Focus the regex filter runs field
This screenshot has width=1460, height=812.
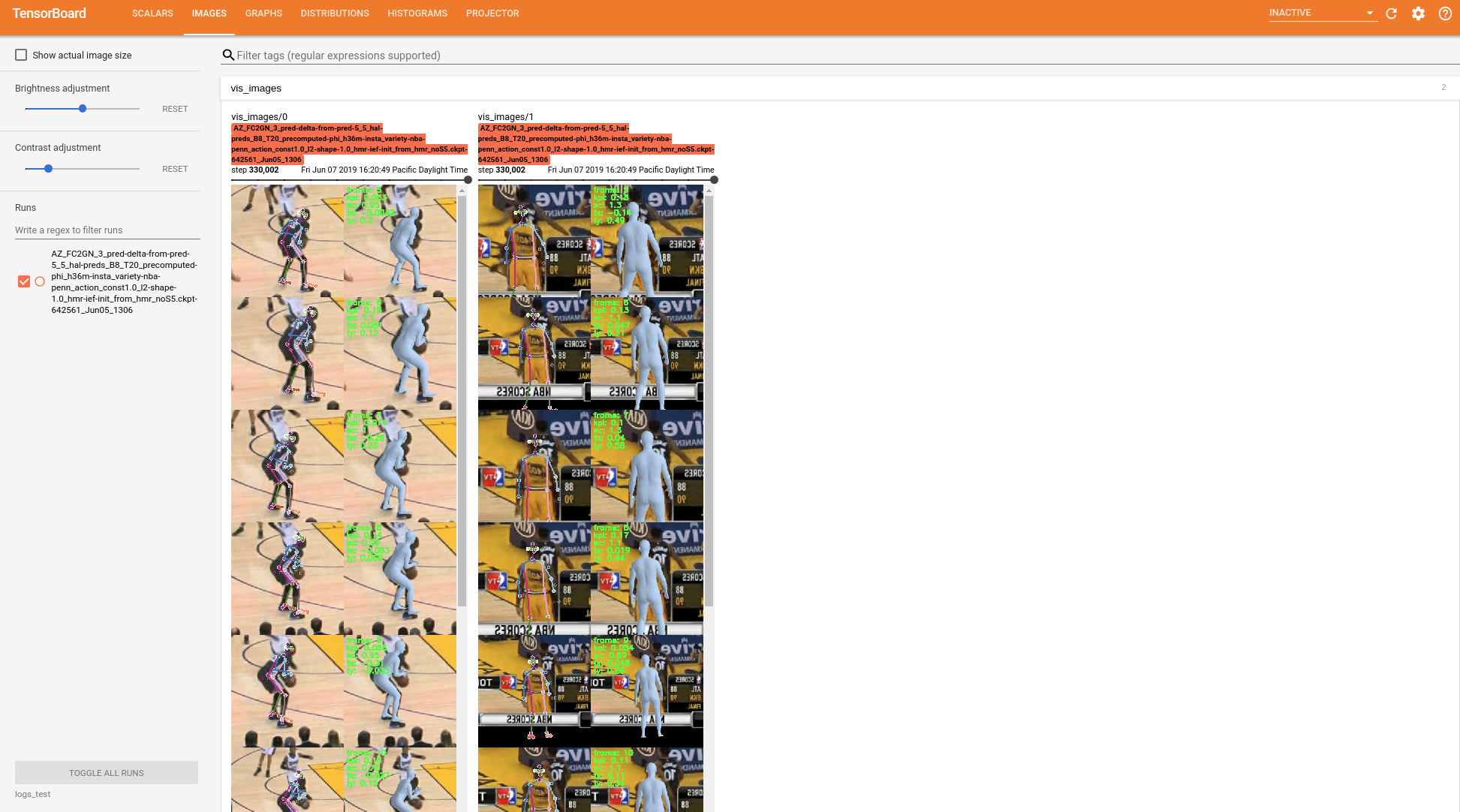(107, 230)
